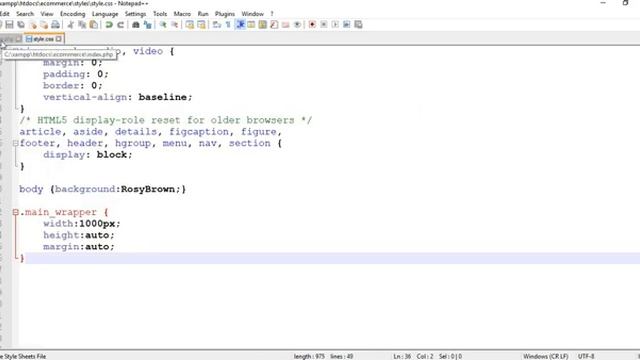This screenshot has height=360, width=640.
Task: Click 'Windows (CR LF)' line ending indicator
Action: point(545,356)
